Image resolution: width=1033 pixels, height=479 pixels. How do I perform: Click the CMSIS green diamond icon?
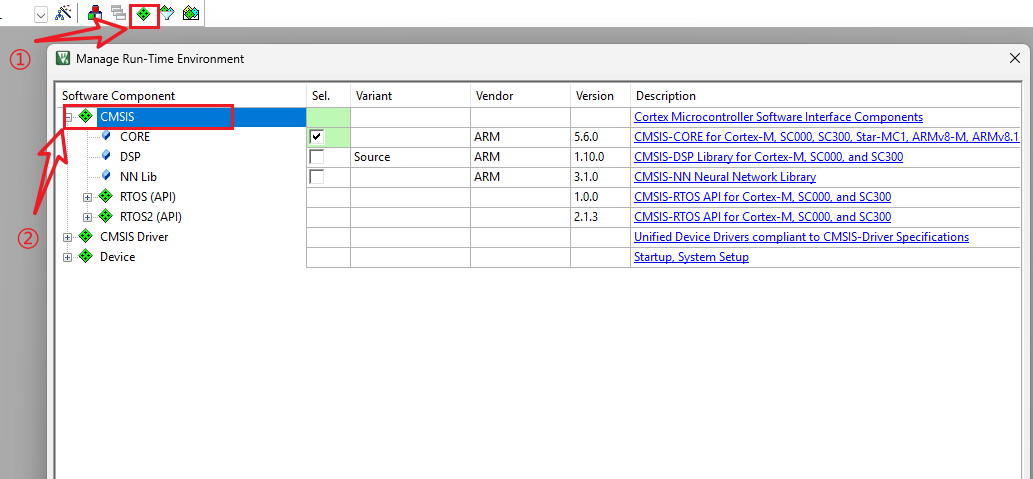[x=86, y=117]
